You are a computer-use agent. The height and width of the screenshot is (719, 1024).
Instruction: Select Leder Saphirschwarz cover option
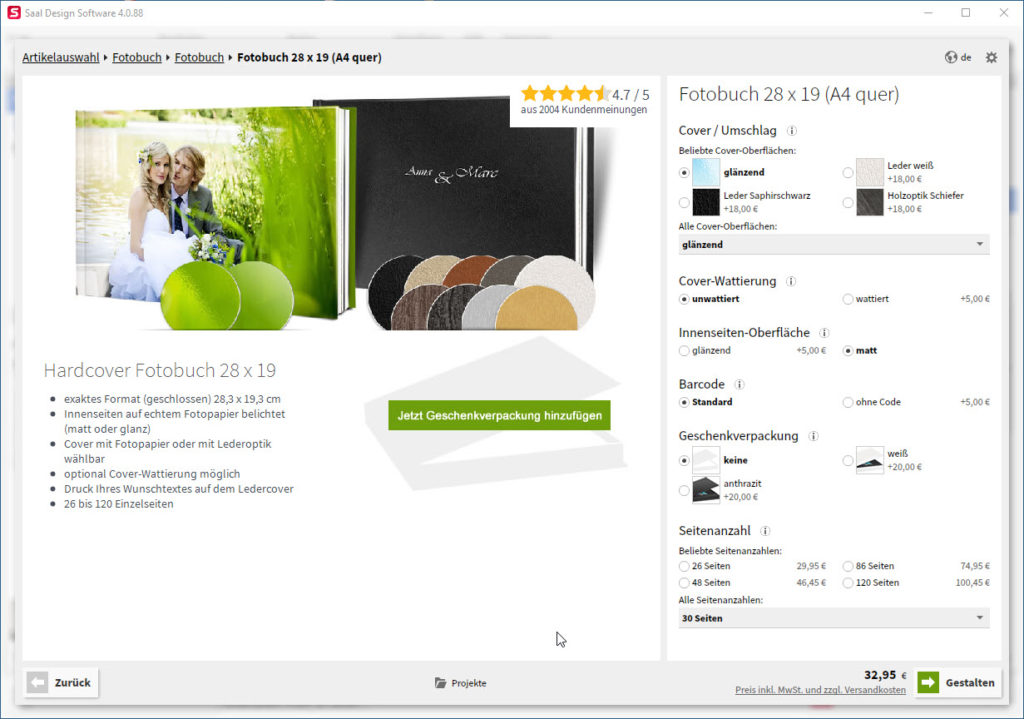point(684,202)
